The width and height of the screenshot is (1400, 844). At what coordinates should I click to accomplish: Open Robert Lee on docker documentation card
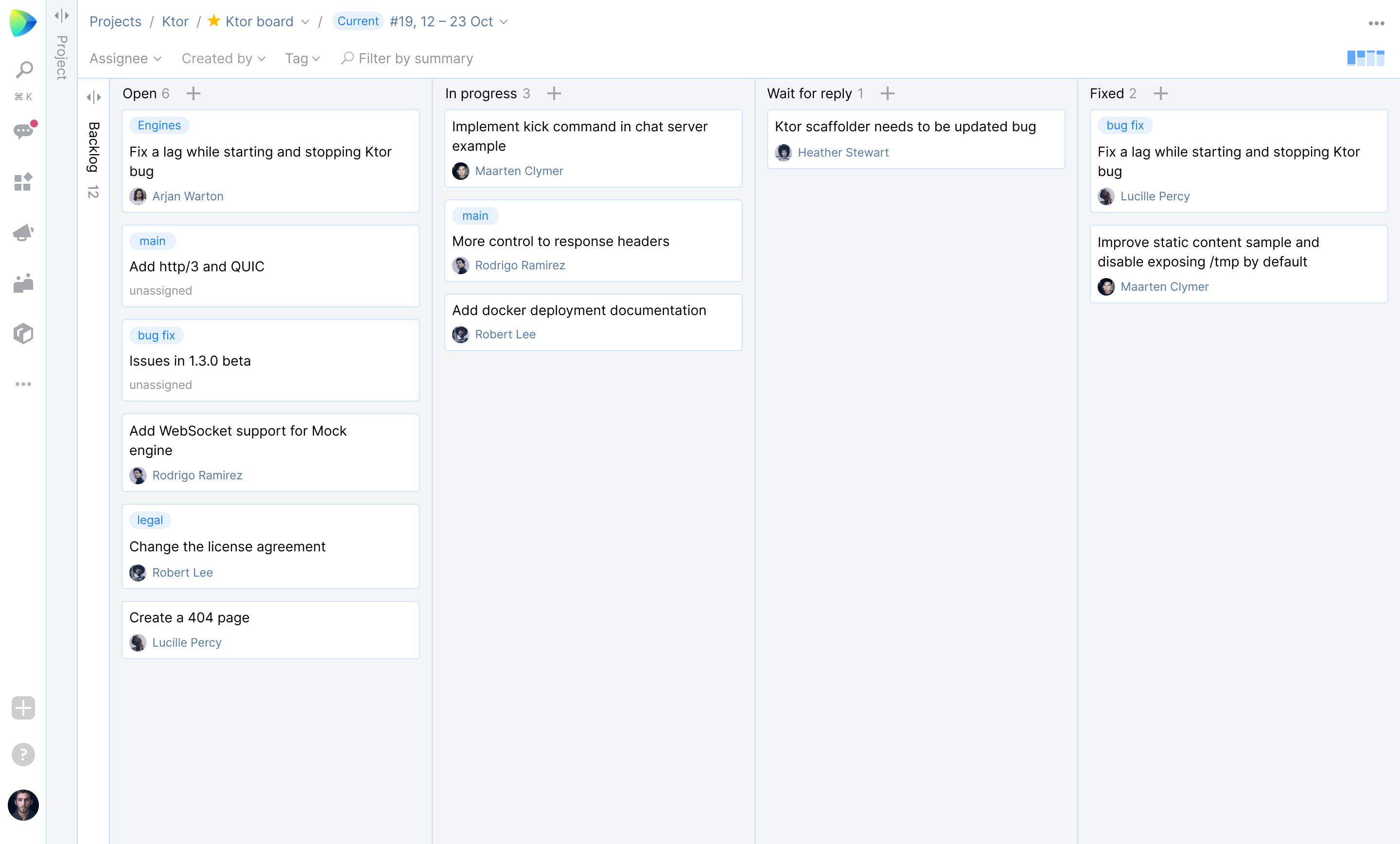tap(505, 334)
